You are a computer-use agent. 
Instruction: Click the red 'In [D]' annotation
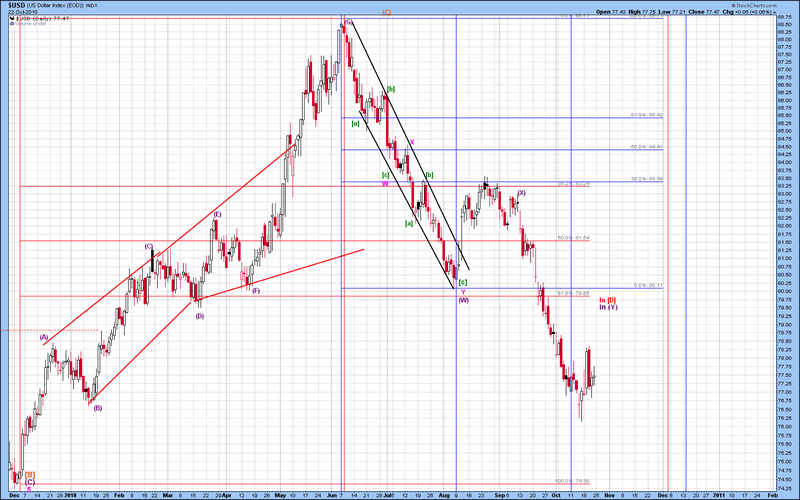click(607, 300)
